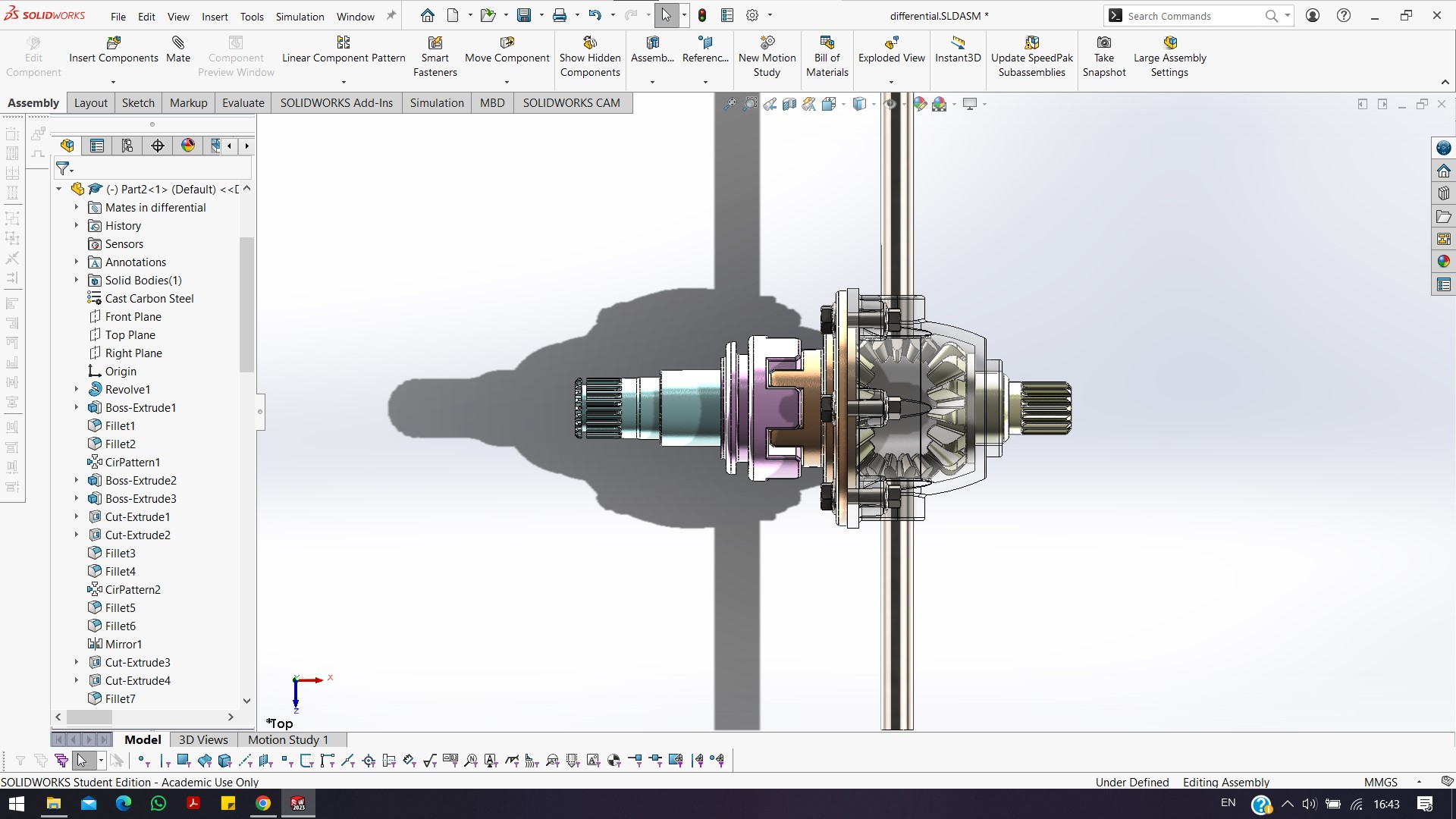The image size is (1456, 819).
Task: Collapse the Part2<1> tree node
Action: pyautogui.click(x=59, y=189)
